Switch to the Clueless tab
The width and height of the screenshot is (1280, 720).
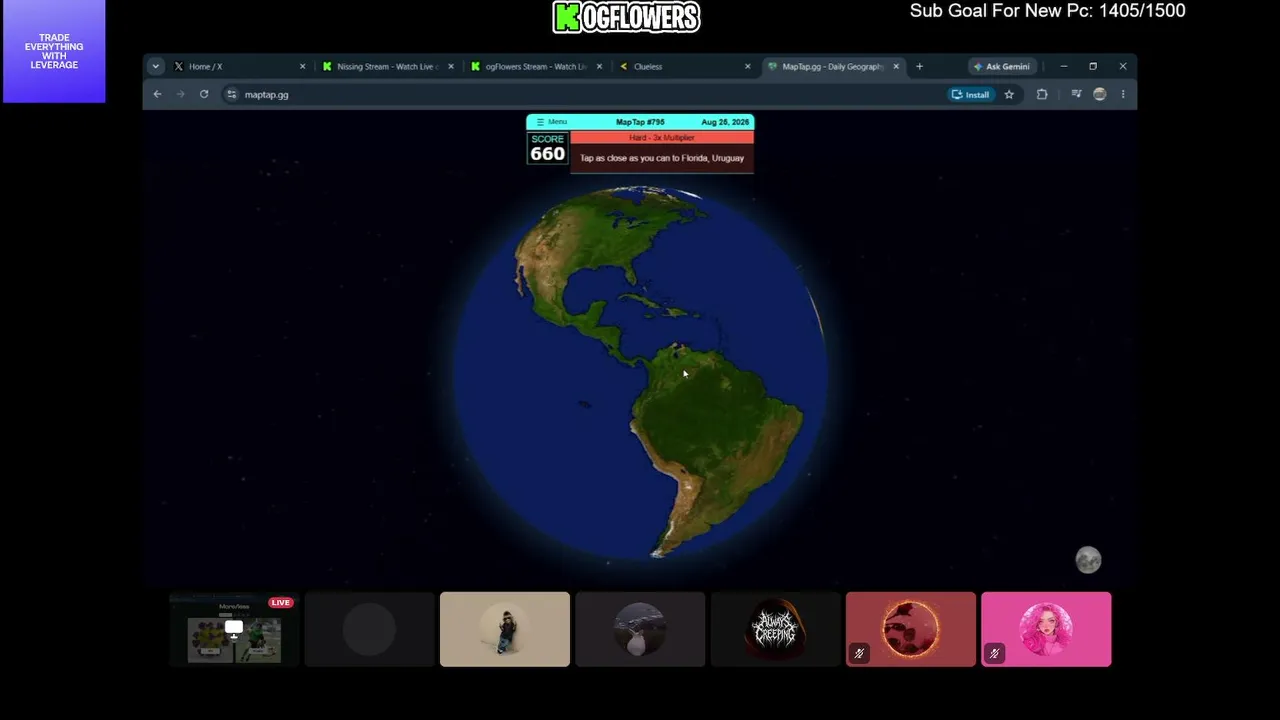[x=685, y=66]
